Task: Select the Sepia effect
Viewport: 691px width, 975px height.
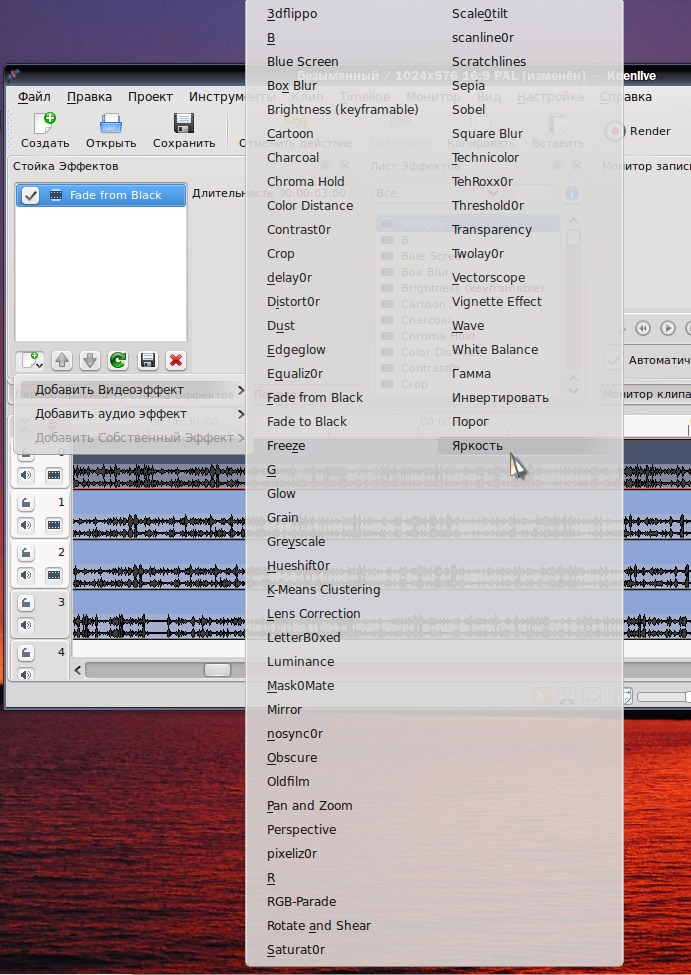Action: pos(468,86)
